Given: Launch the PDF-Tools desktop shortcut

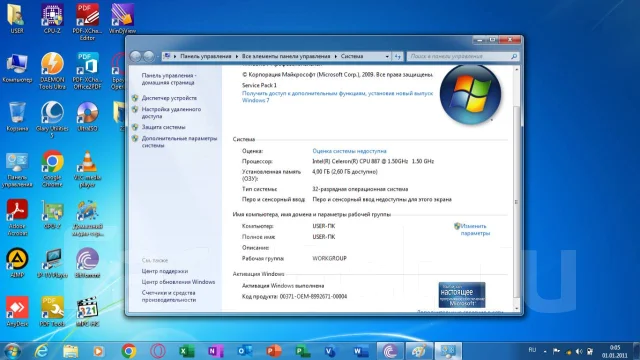Looking at the screenshot, I should (52, 312).
